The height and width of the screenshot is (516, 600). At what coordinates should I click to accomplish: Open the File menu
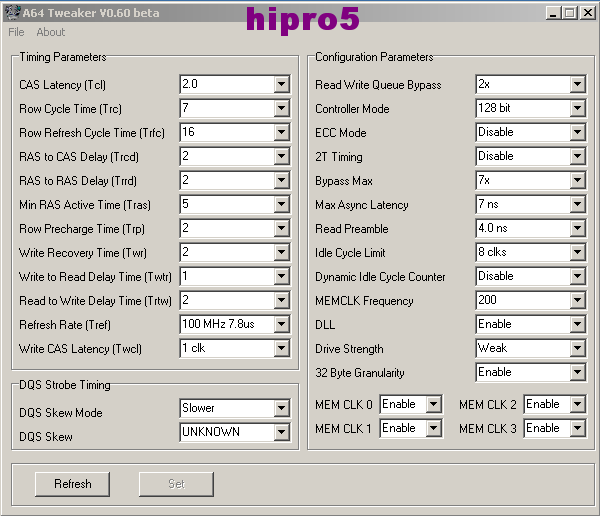[16, 32]
